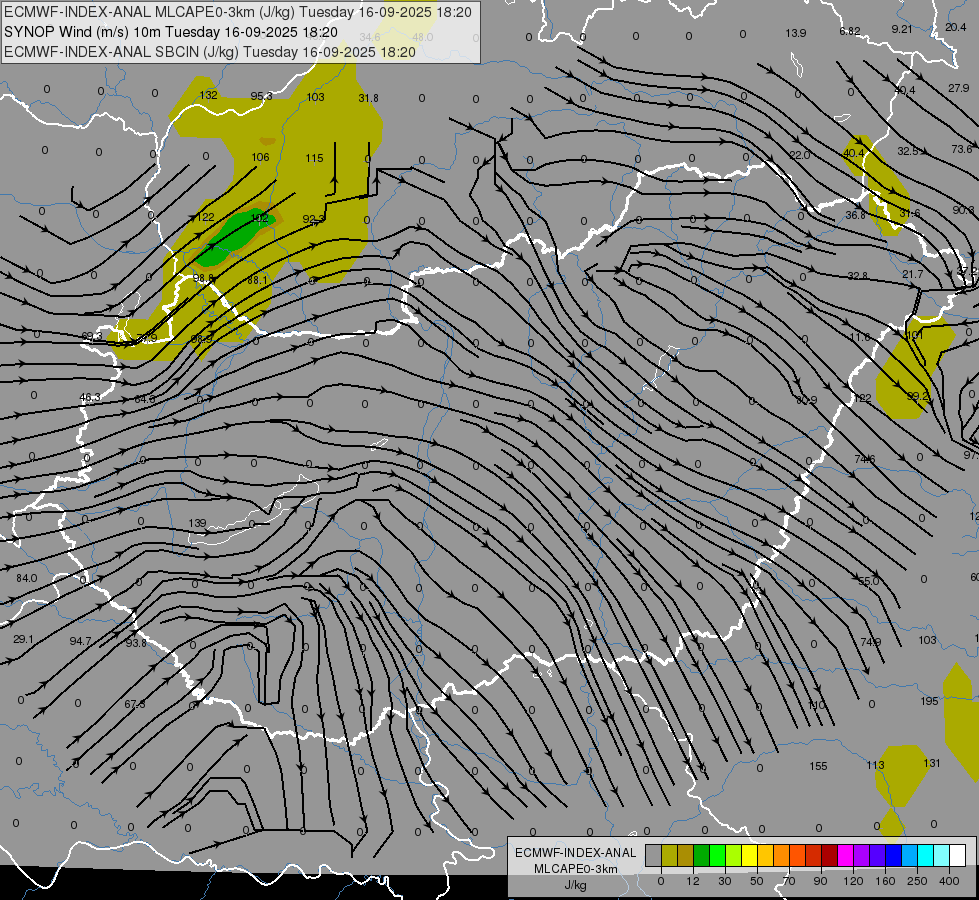
Task: Click the 'J/kg' unit label in legend
Action: (x=576, y=885)
